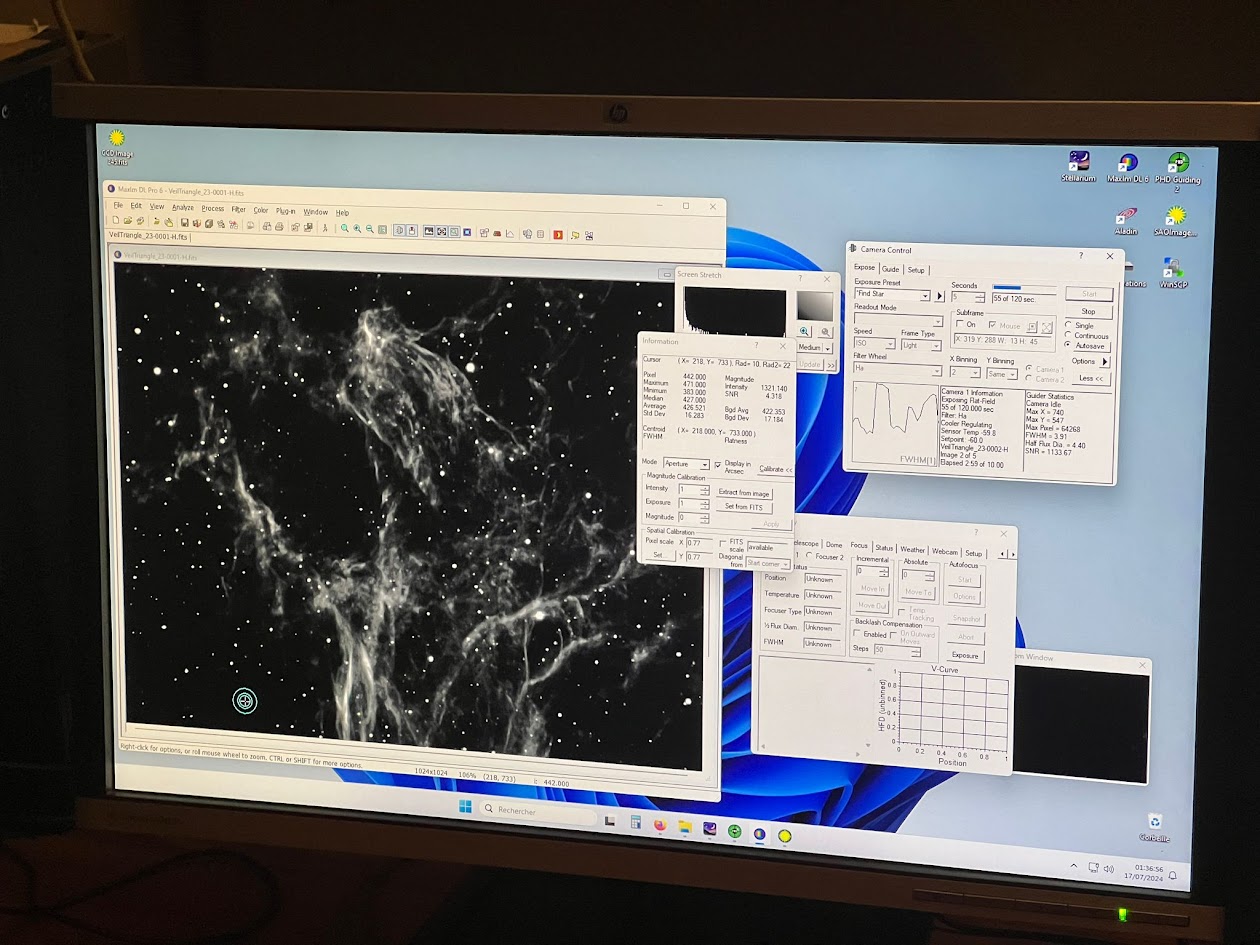Viewport: 1260px width, 945px height.
Task: Open File Explorer from the taskbar
Action: [x=685, y=826]
